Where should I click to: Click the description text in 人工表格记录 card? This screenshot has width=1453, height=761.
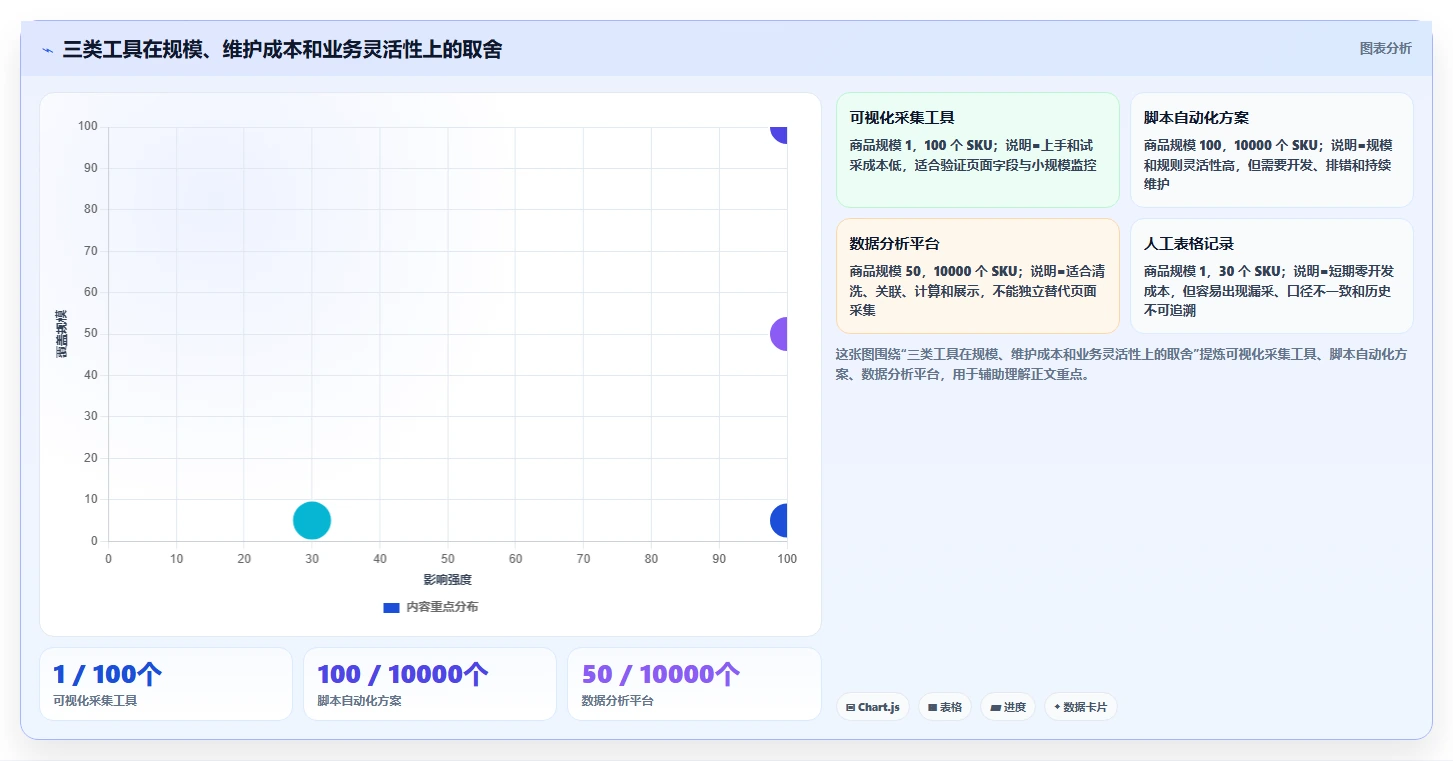(x=1269, y=290)
